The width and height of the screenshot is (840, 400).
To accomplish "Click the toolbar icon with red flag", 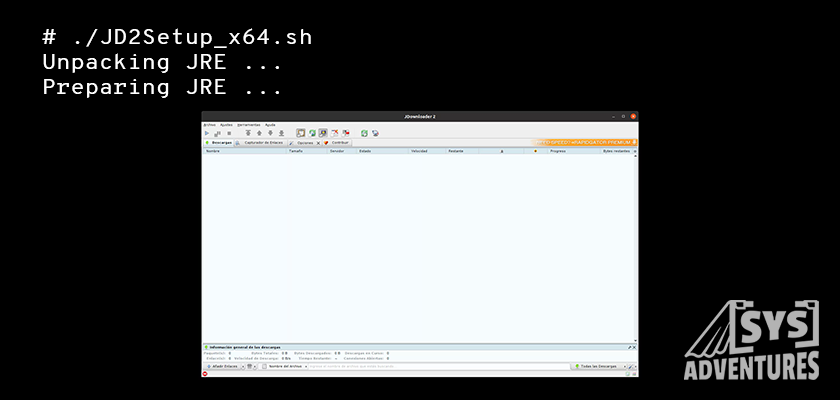I will (x=346, y=133).
